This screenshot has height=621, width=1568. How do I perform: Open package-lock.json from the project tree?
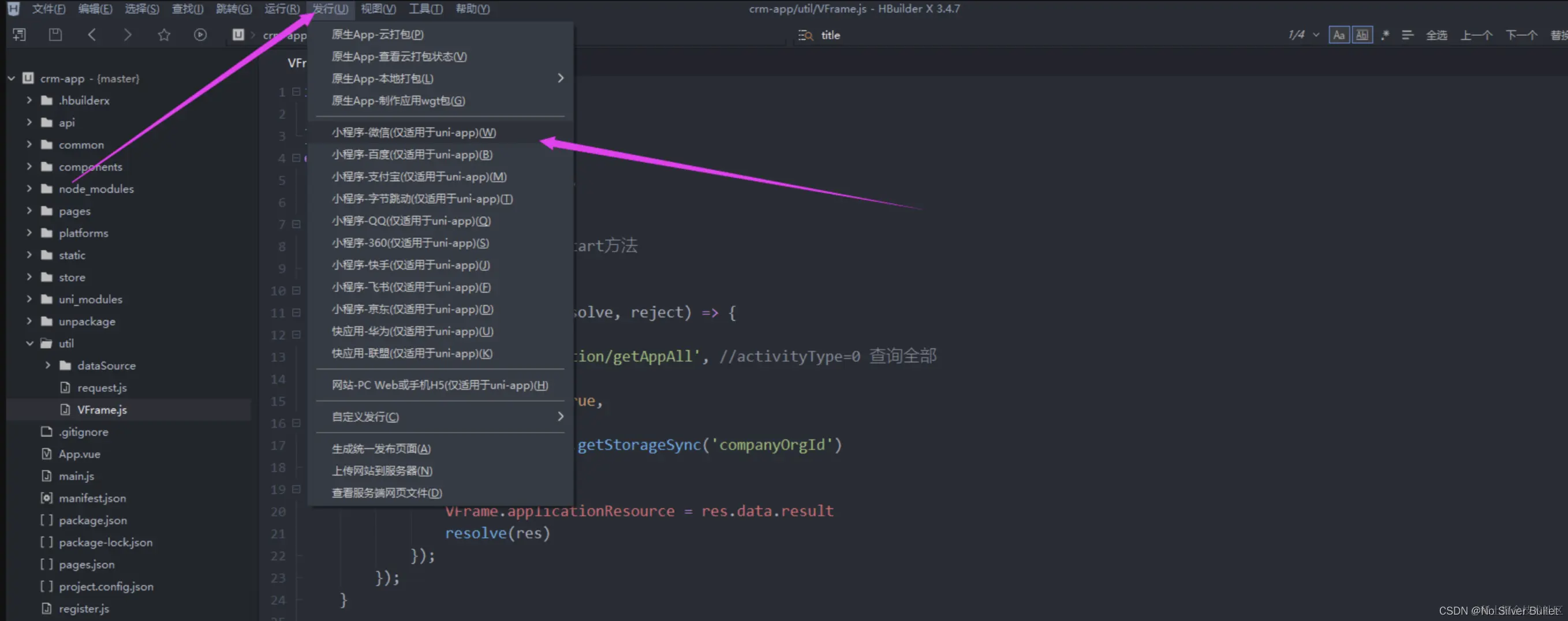[105, 542]
